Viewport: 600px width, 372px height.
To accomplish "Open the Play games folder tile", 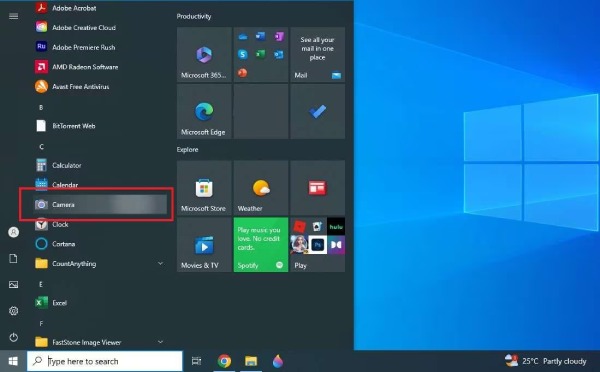I will click(318, 245).
